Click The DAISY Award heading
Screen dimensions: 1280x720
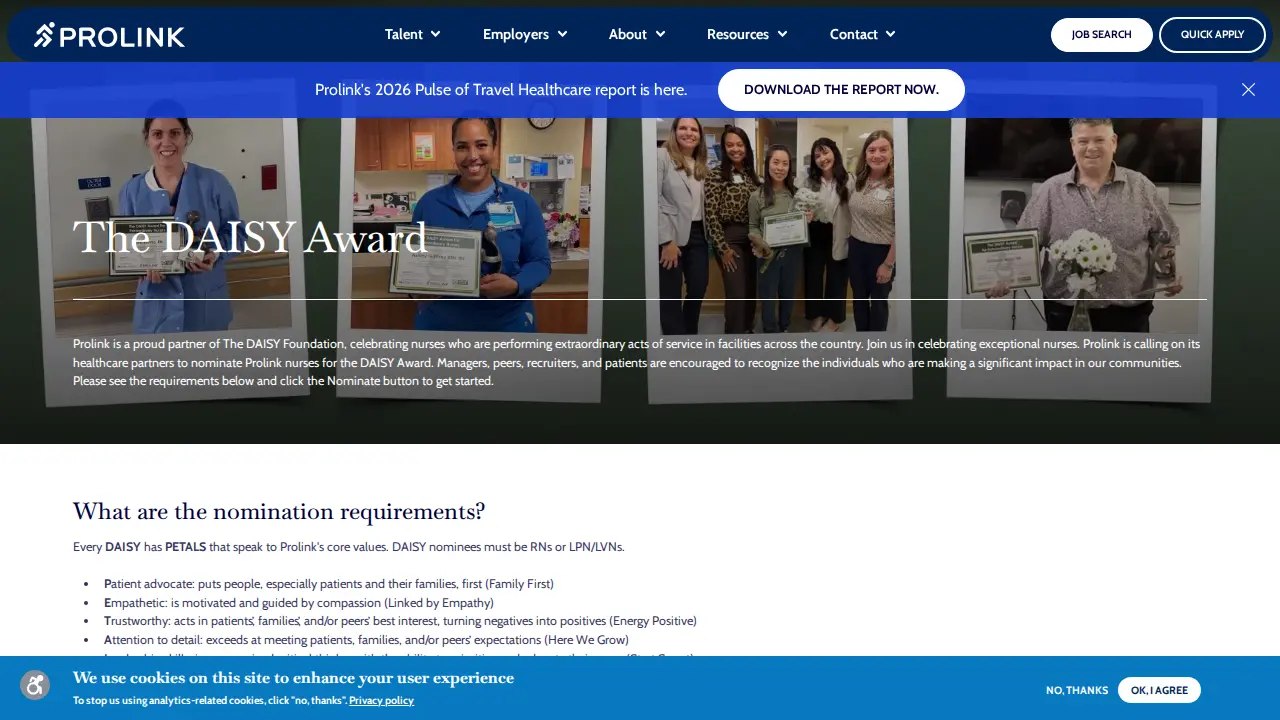pyautogui.click(x=250, y=238)
